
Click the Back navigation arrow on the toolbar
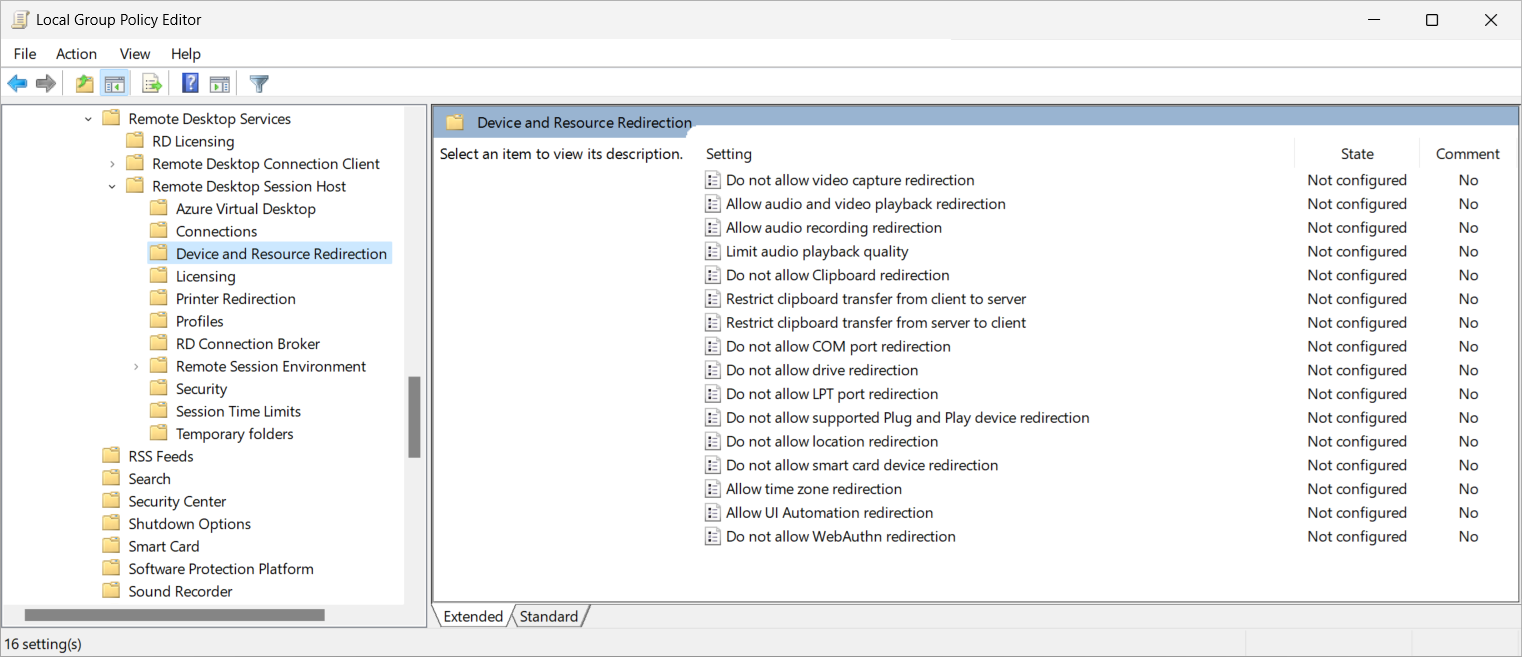[x=16, y=83]
